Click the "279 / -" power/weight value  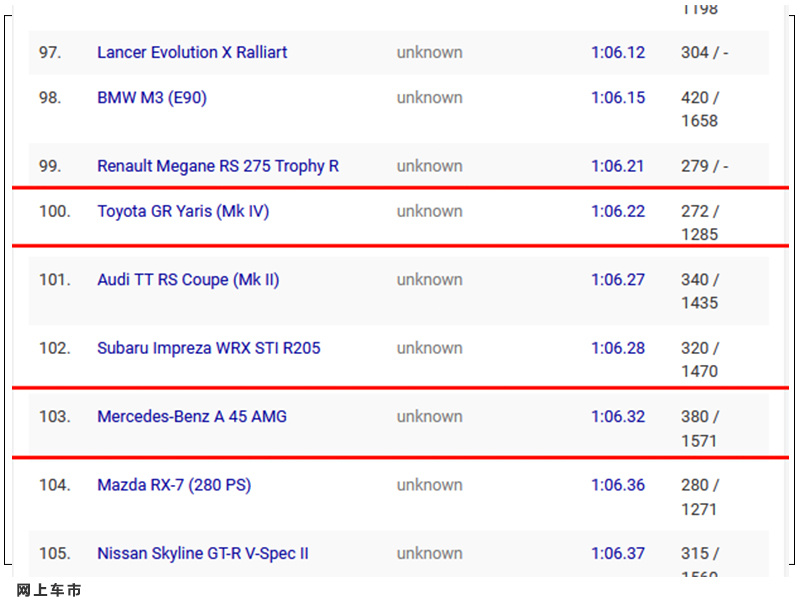coord(705,166)
